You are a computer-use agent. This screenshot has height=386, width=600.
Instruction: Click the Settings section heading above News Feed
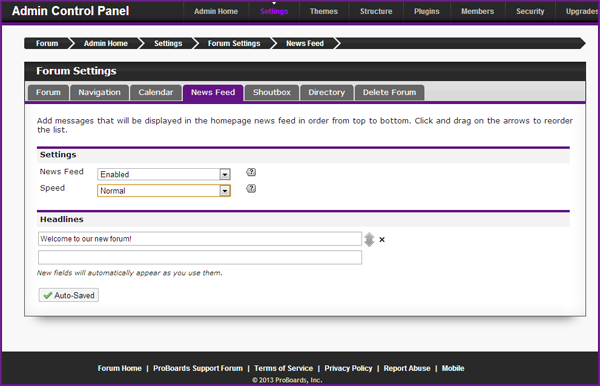(x=58, y=155)
